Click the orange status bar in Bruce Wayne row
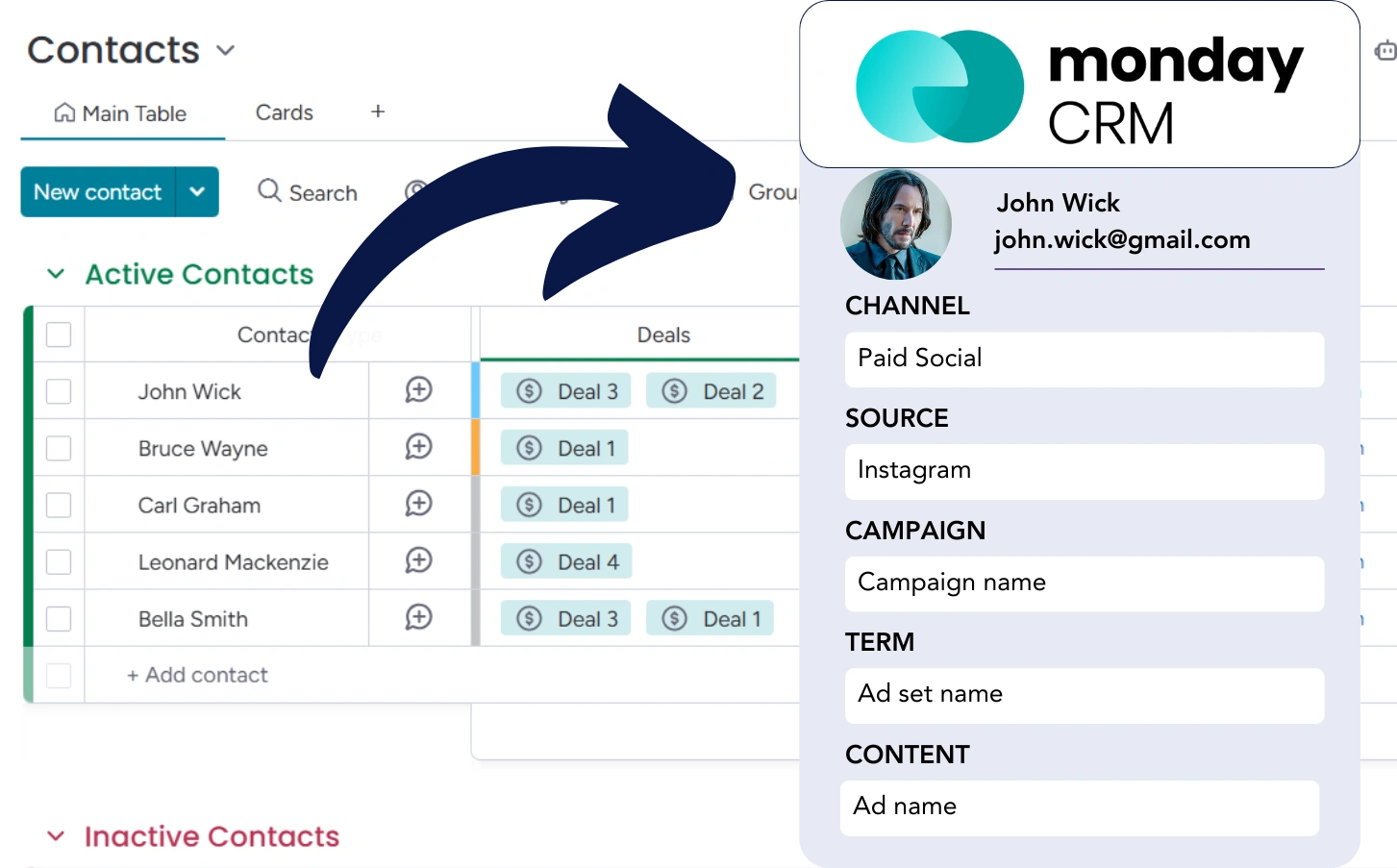This screenshot has width=1397, height=868. point(475,447)
